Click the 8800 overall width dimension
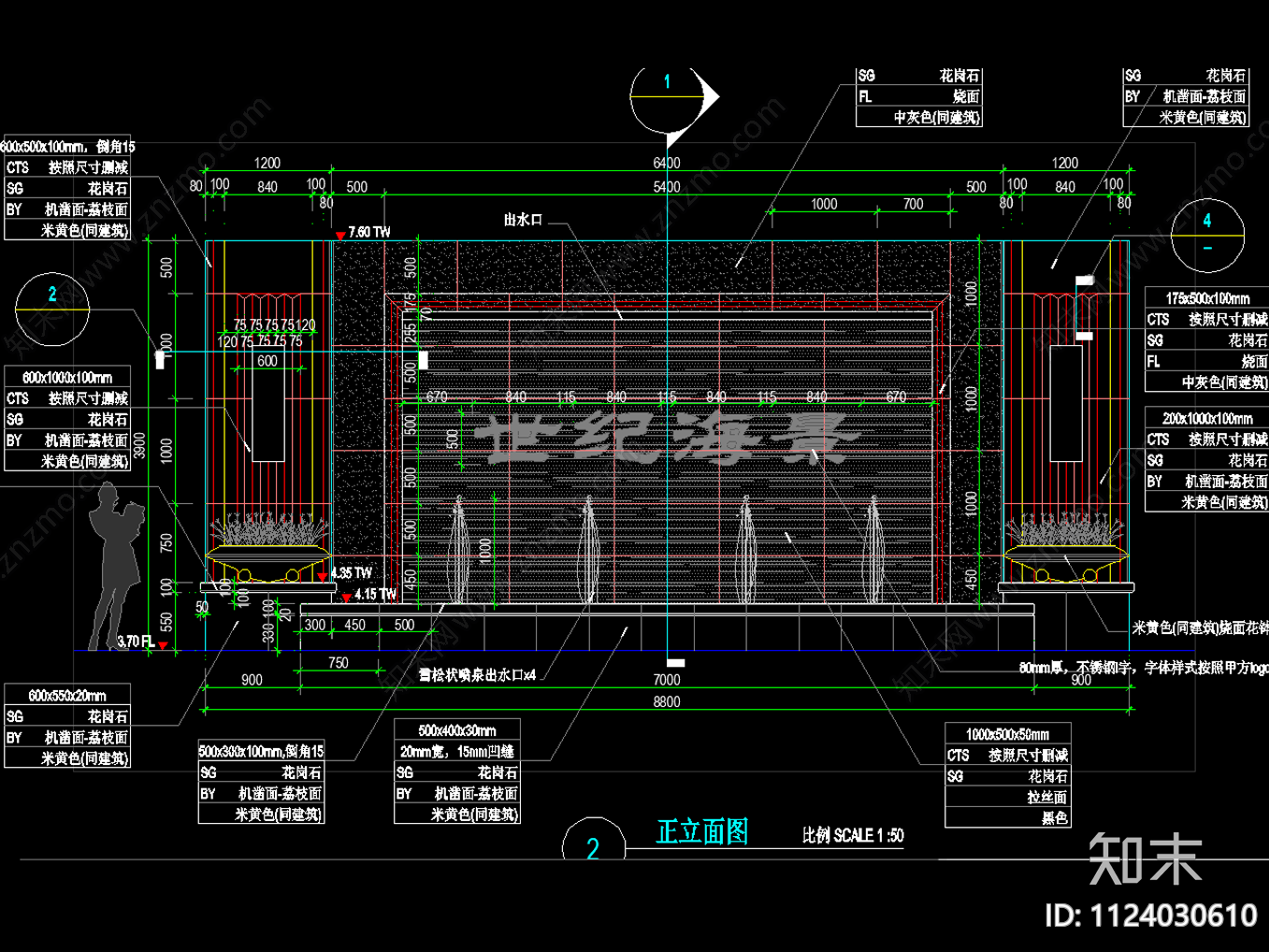 (x=667, y=702)
